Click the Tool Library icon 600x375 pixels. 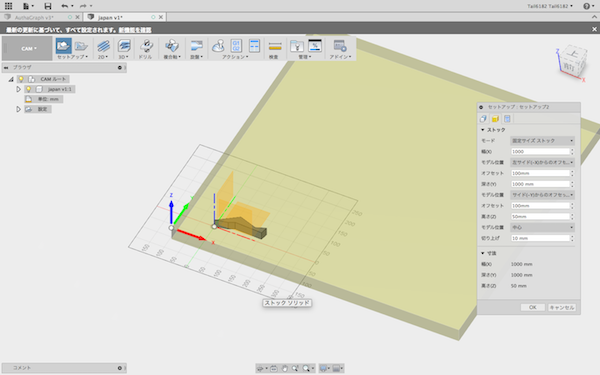tap(297, 46)
